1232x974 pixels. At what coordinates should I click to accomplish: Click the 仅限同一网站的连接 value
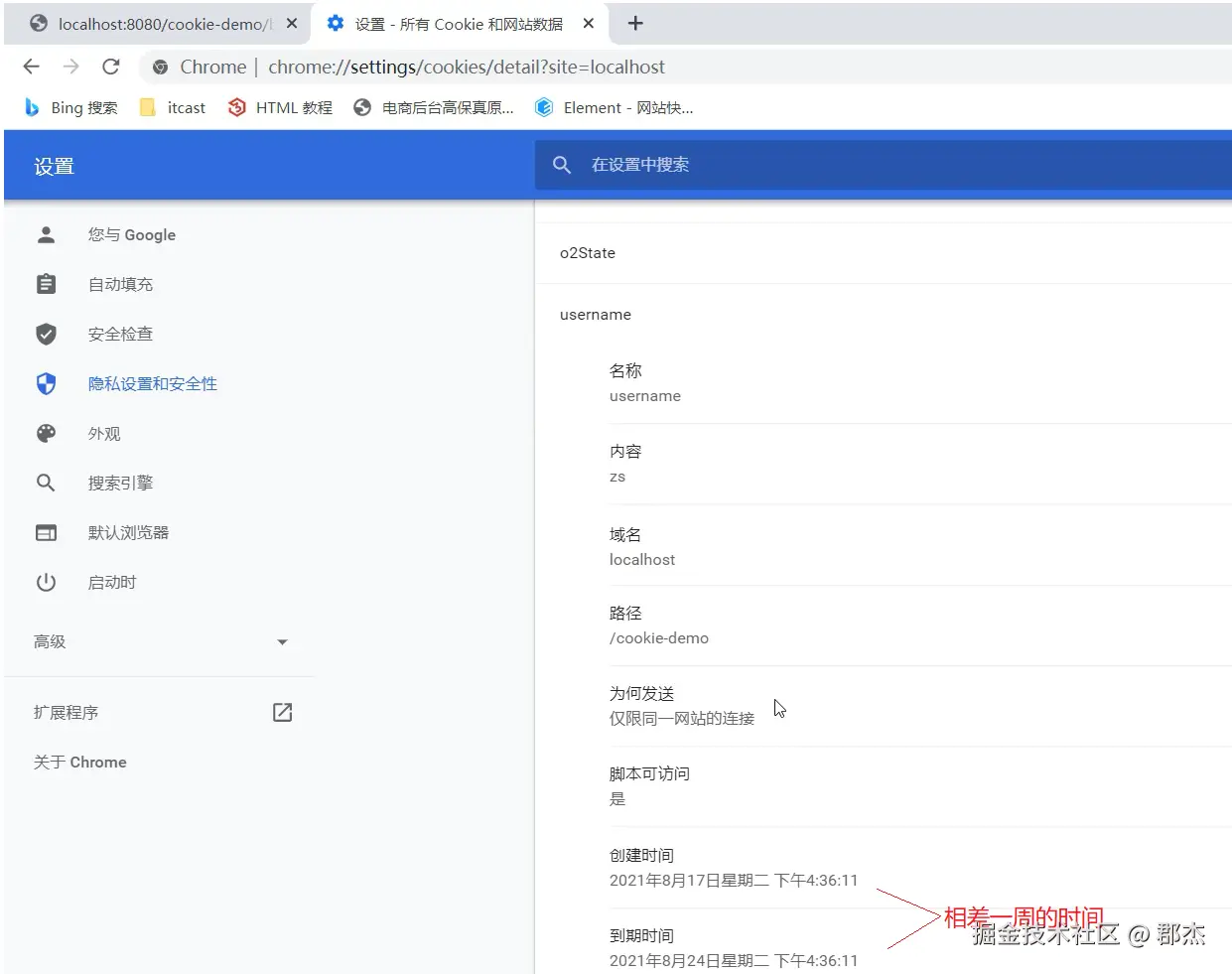coord(682,718)
